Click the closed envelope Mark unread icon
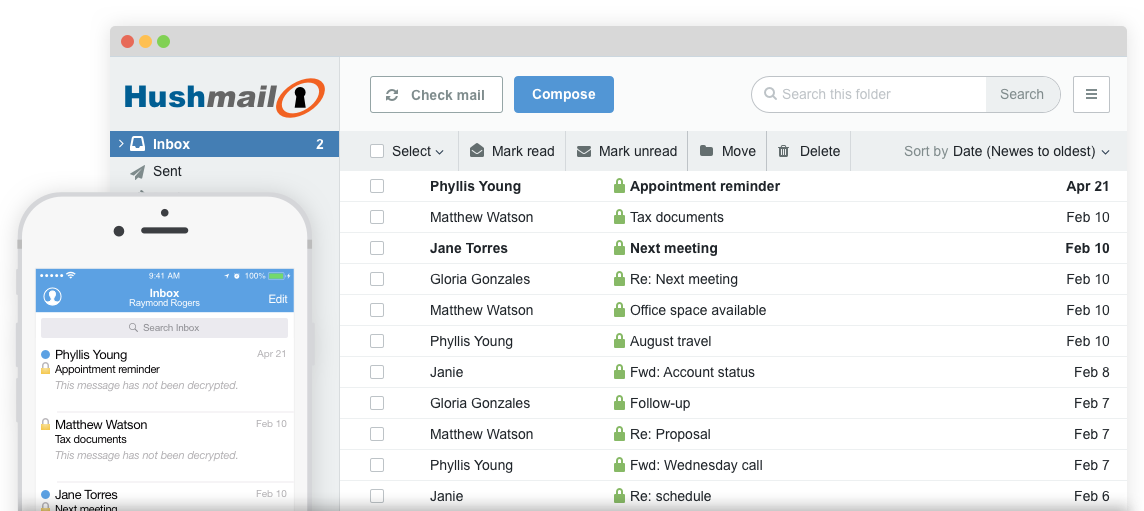This screenshot has width=1144, height=511. click(584, 152)
